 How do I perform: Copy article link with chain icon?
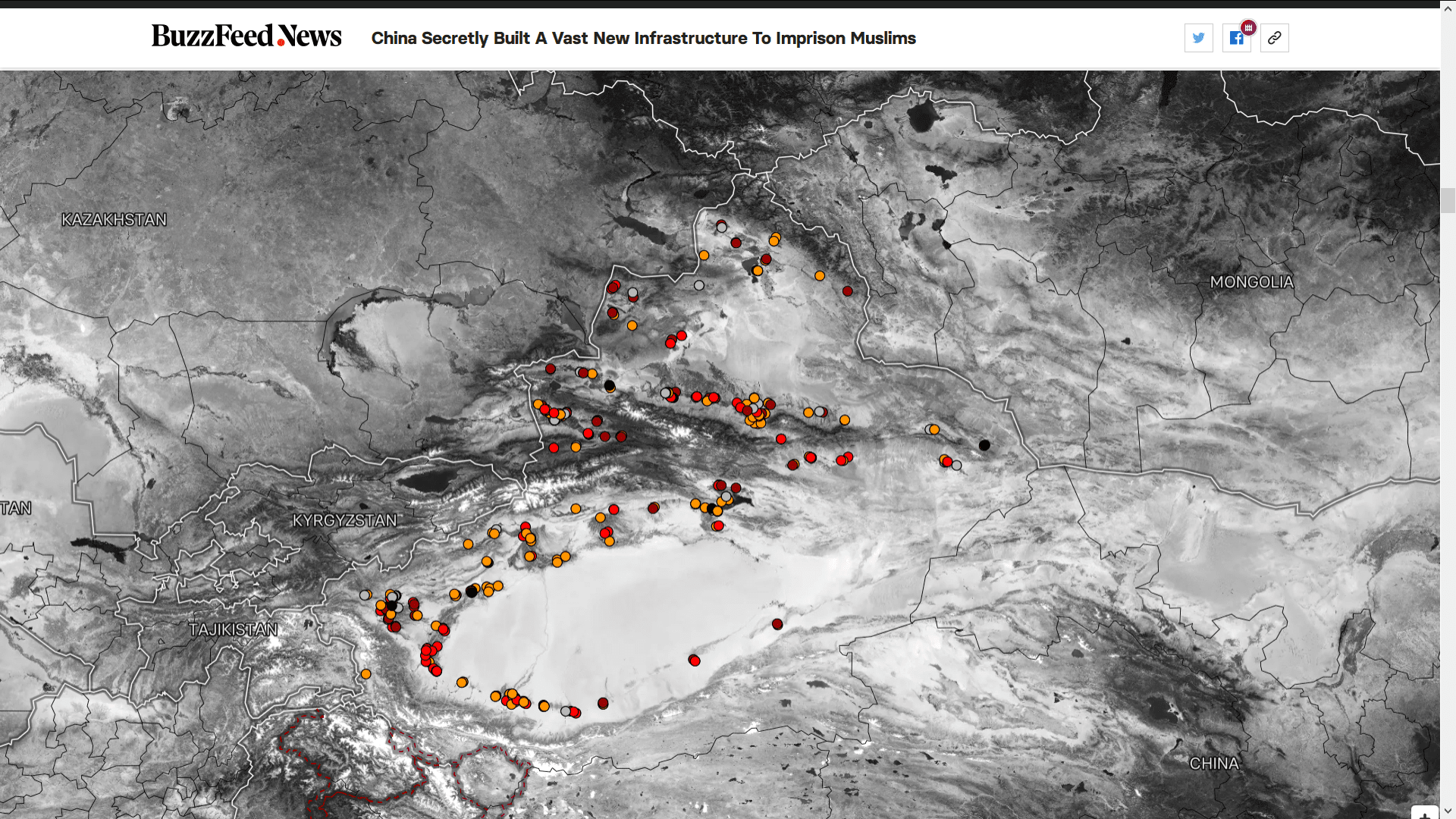click(1274, 38)
